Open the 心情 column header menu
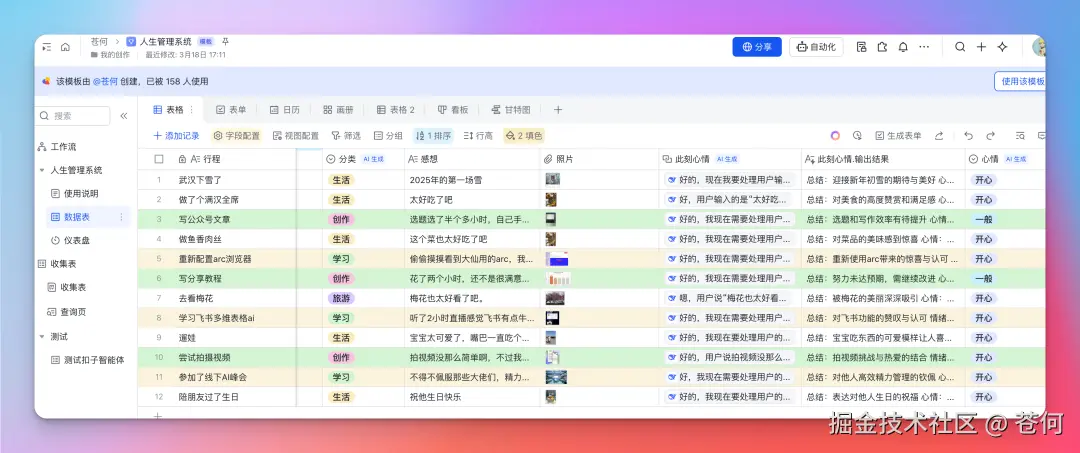1080x453 pixels. [1005, 159]
